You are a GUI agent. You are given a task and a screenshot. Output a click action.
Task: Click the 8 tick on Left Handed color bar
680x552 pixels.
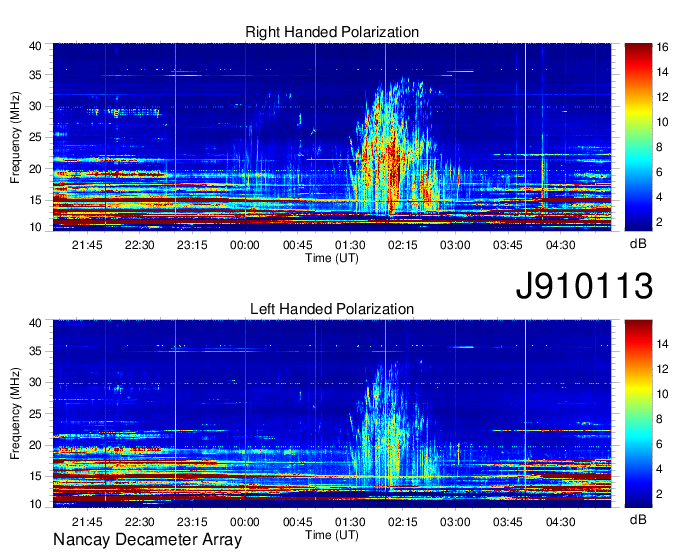(x=660, y=419)
